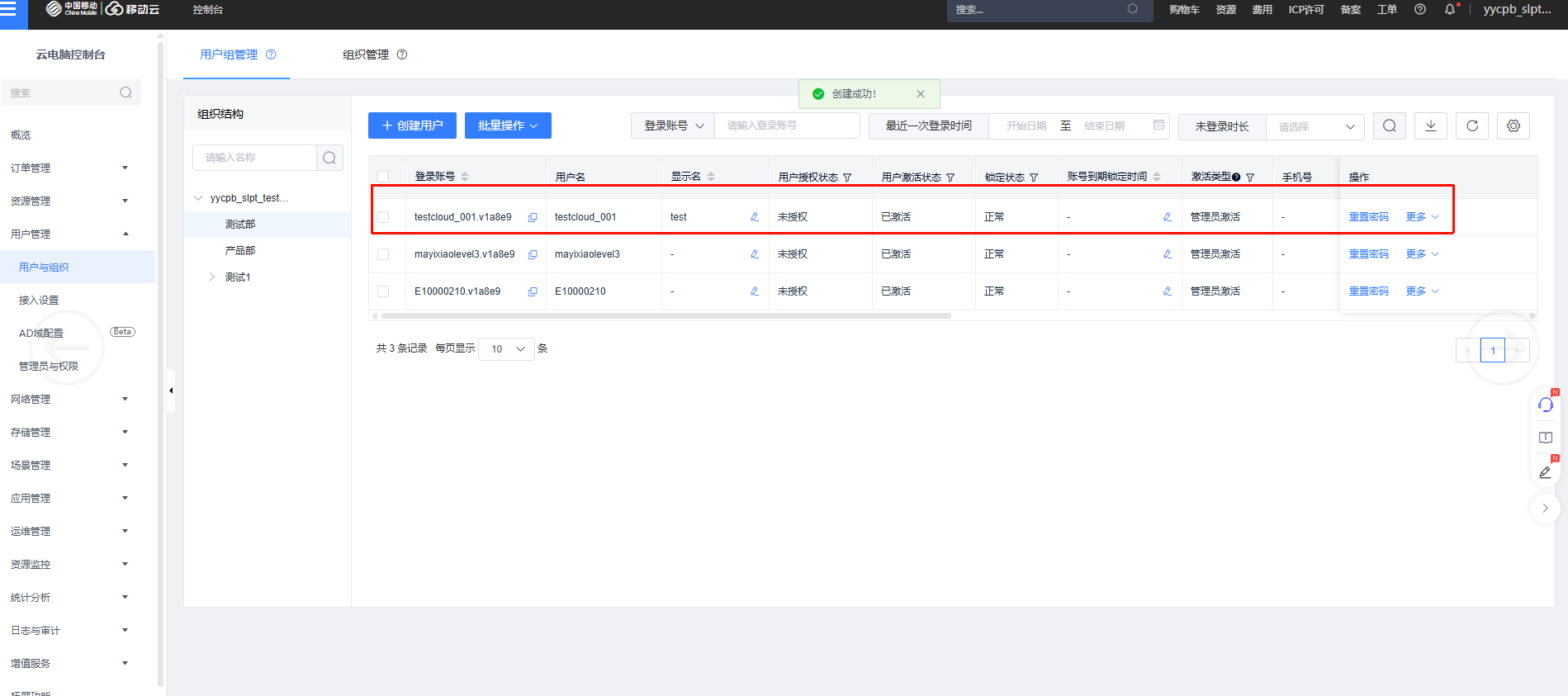Click calendar icon in date range picker

tap(1158, 125)
